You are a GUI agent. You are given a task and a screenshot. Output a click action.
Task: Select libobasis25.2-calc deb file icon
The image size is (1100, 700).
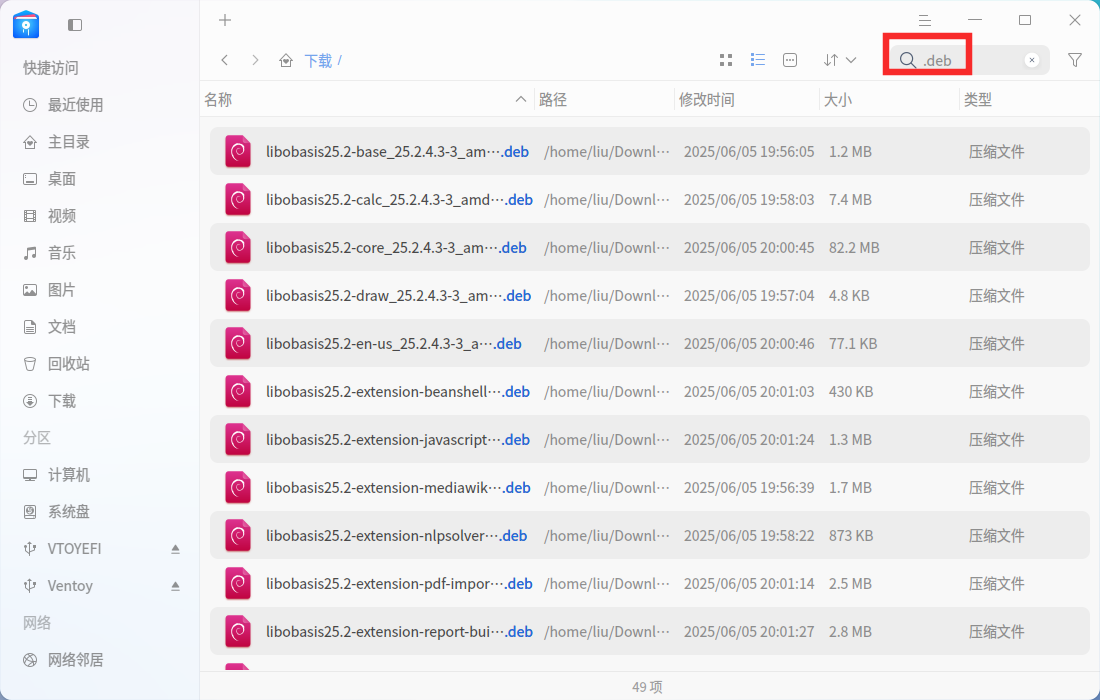[238, 200]
